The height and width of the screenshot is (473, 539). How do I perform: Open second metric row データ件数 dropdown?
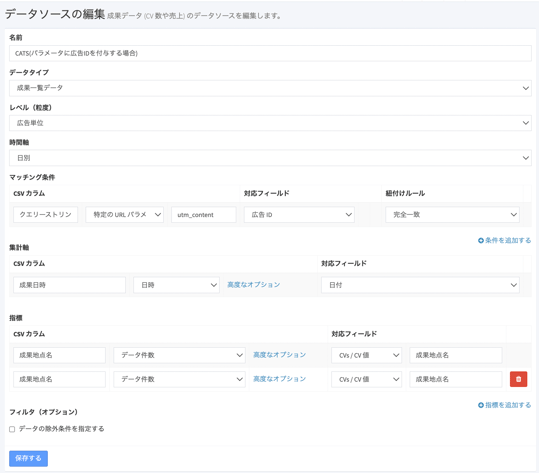click(x=179, y=379)
